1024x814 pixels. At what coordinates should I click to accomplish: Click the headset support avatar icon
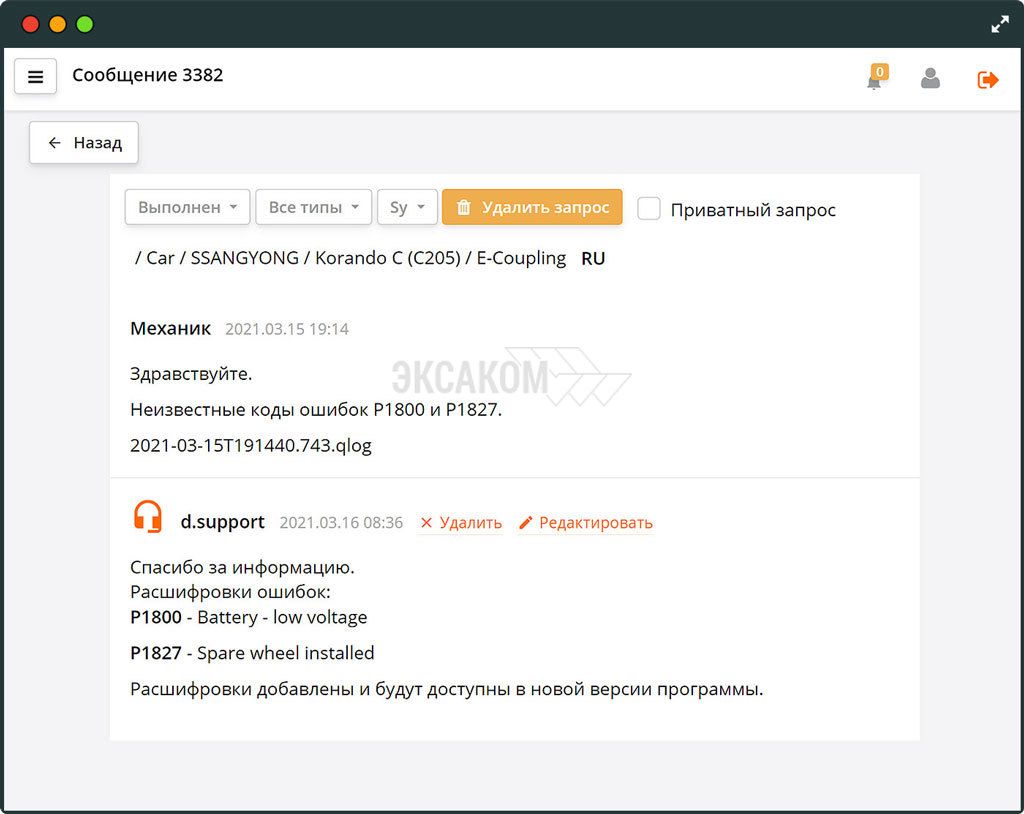pos(147,518)
